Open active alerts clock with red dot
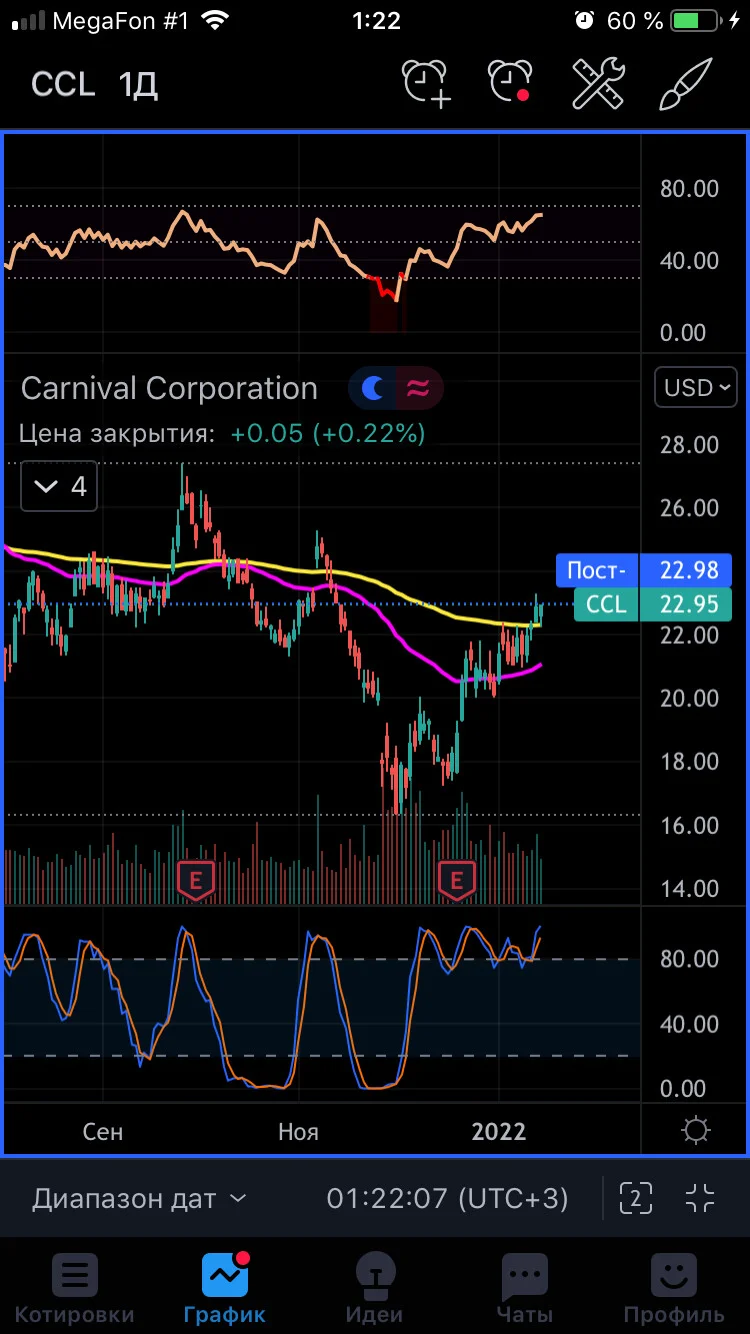 [511, 83]
